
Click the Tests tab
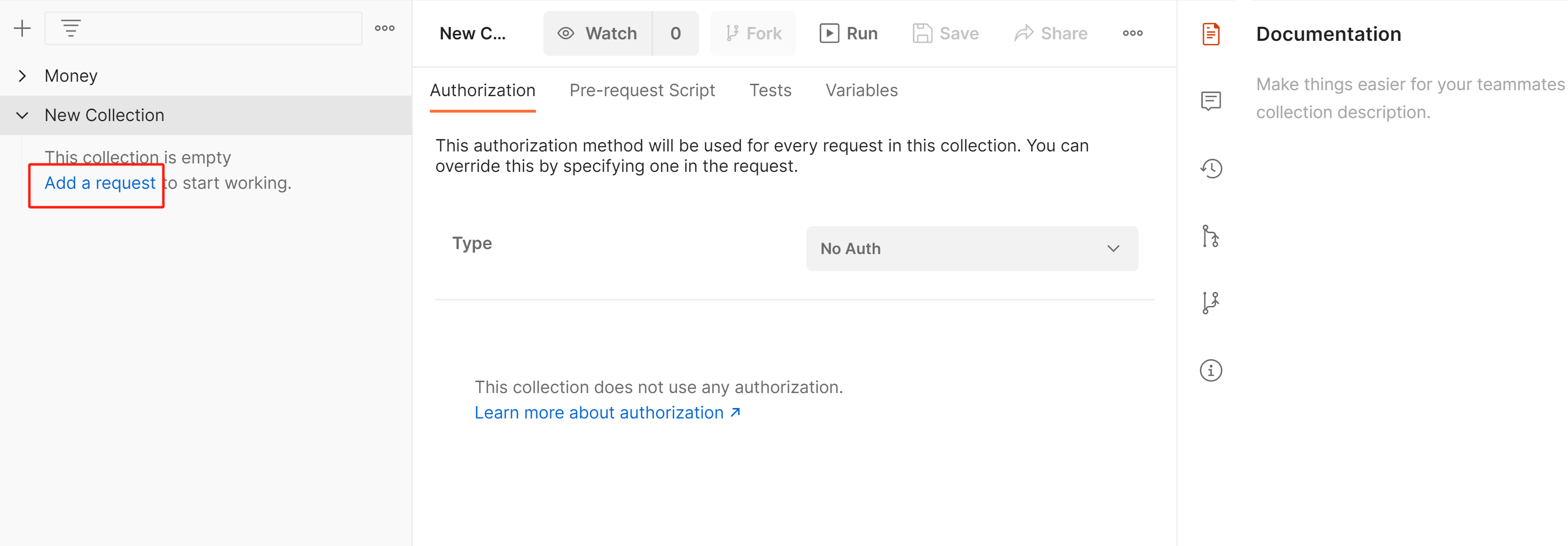(x=769, y=91)
